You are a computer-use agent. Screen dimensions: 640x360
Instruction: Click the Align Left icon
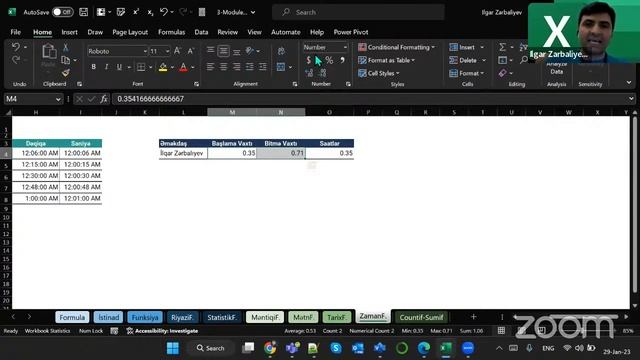(x=210, y=67)
